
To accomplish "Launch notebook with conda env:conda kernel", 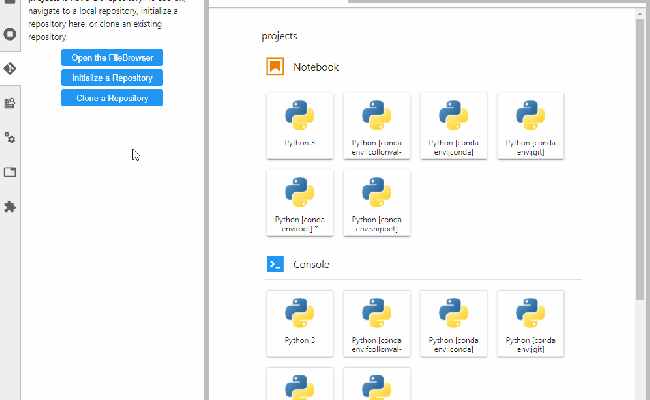I will [x=454, y=126].
